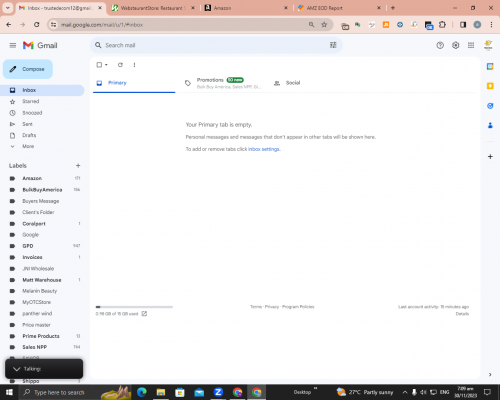Hide the side panel arrow

pos(490,374)
